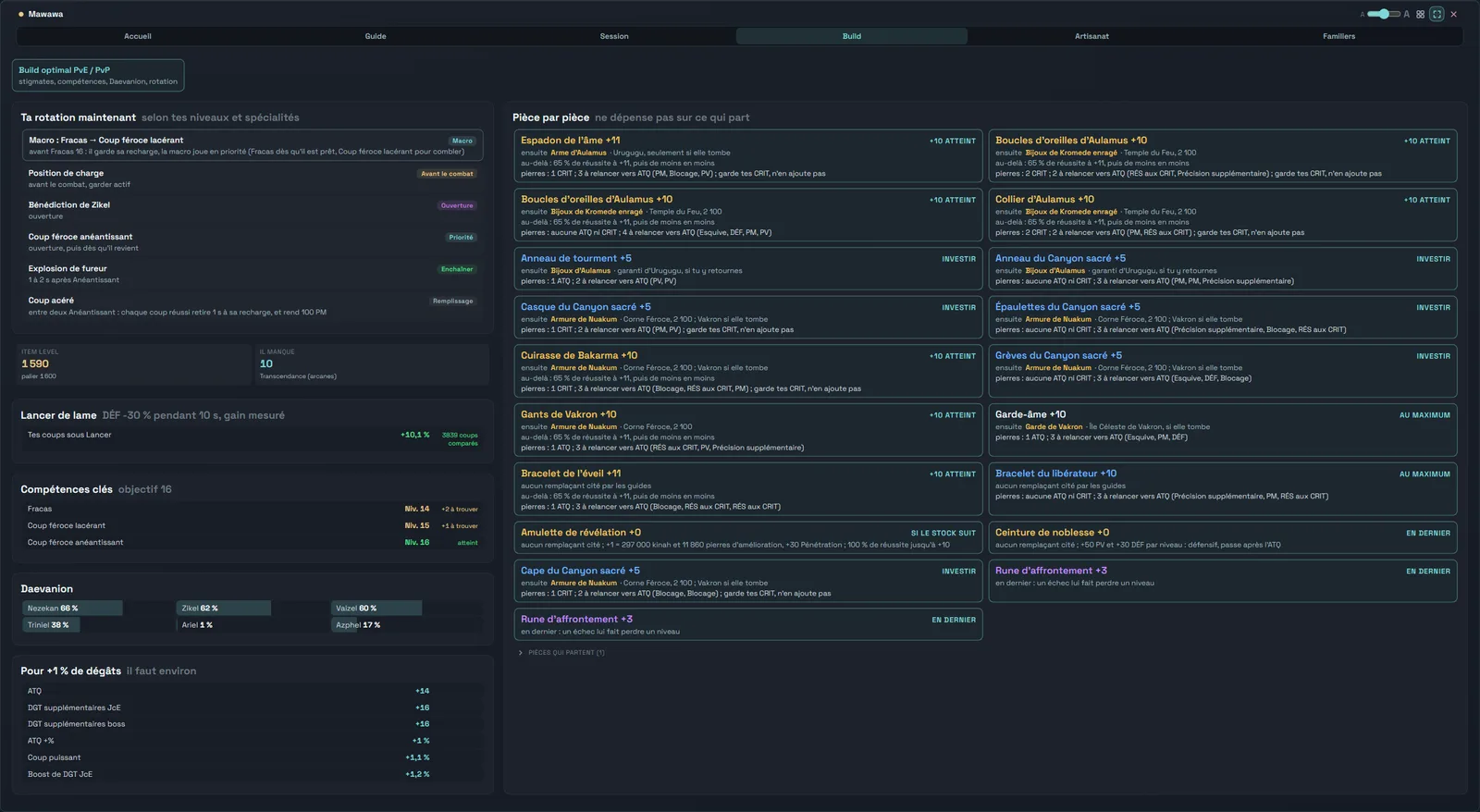Open the four-circle grid icon in title bar
Viewport: 1480px width, 812px height.
[x=1421, y=14]
